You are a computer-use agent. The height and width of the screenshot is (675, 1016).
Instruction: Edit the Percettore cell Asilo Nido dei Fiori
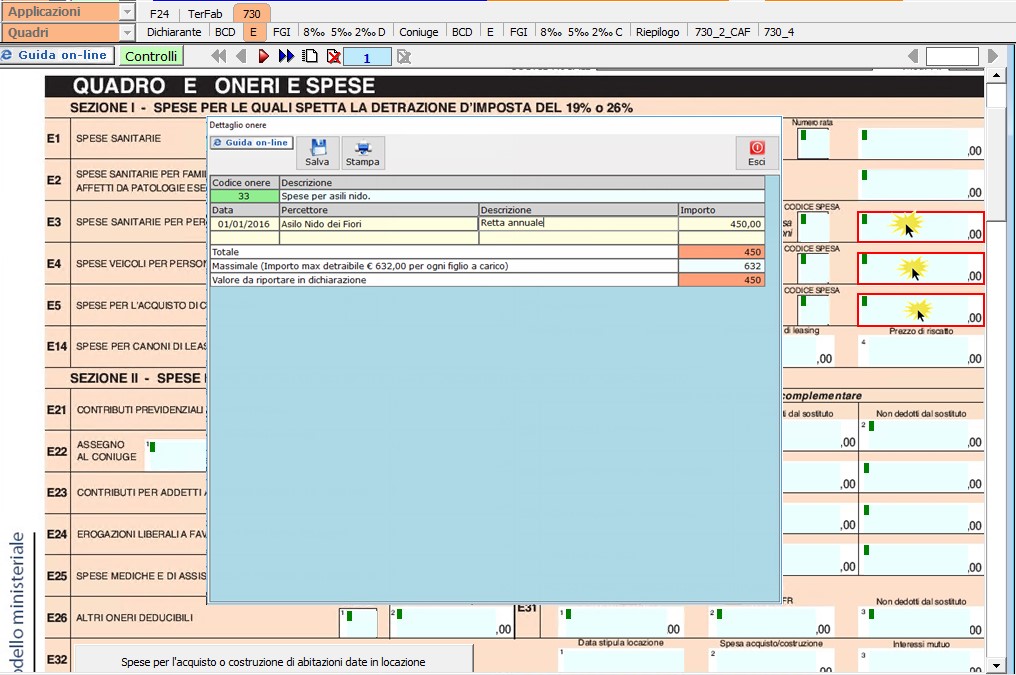[x=378, y=224]
